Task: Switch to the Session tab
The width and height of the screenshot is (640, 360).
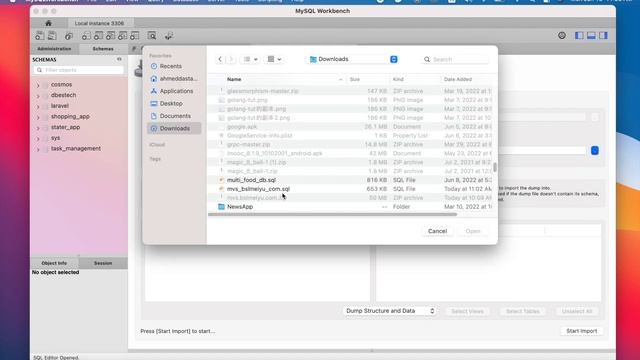Action: click(x=103, y=263)
